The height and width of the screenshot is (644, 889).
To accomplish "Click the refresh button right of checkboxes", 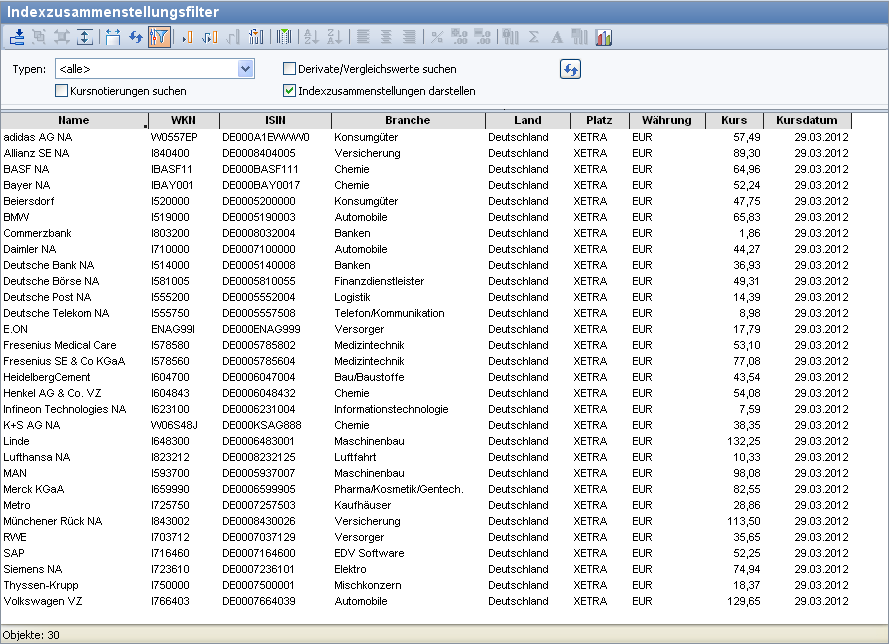I will [x=570, y=69].
